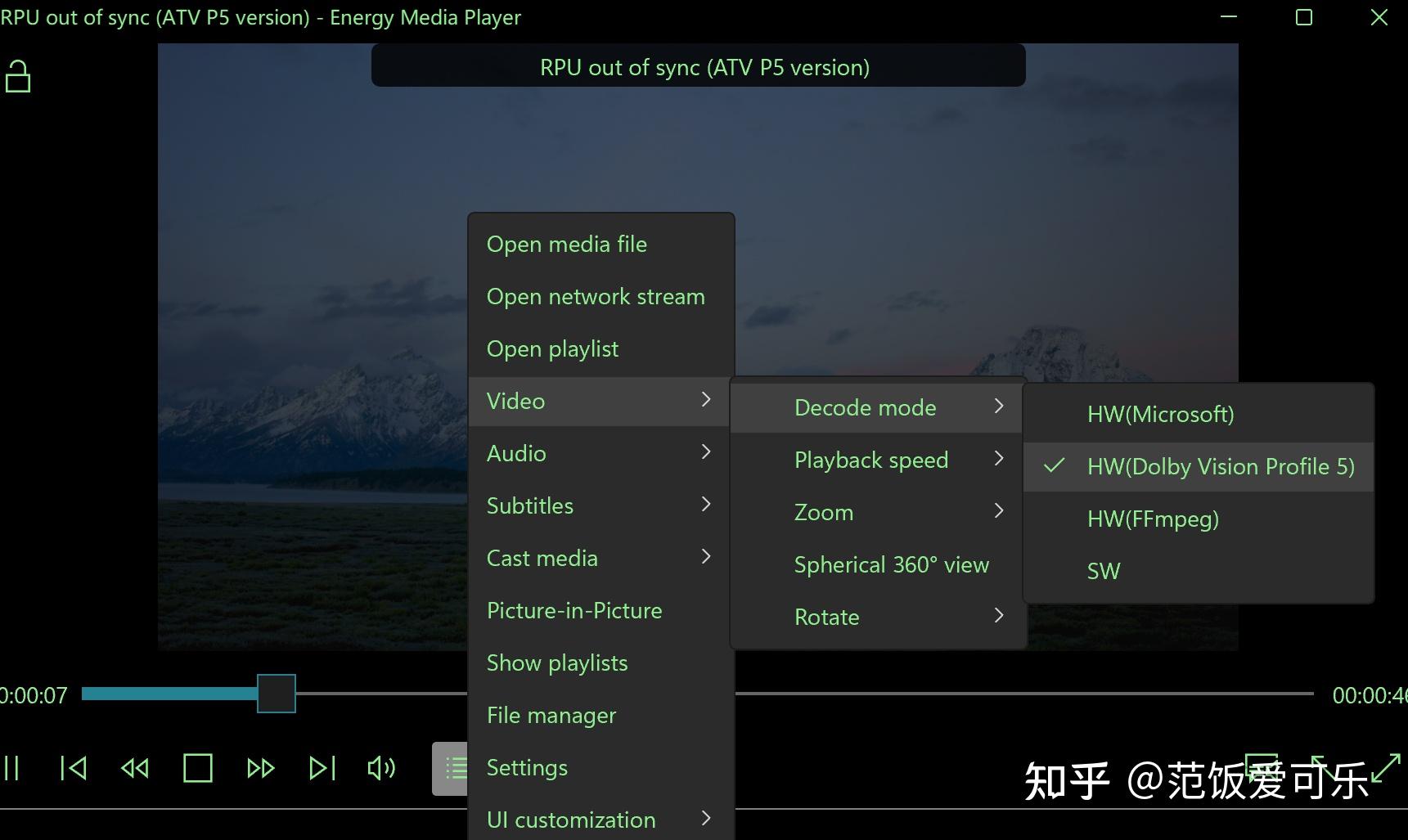Open the volume speaker icon
Screen dimensions: 1408x840
click(x=380, y=768)
